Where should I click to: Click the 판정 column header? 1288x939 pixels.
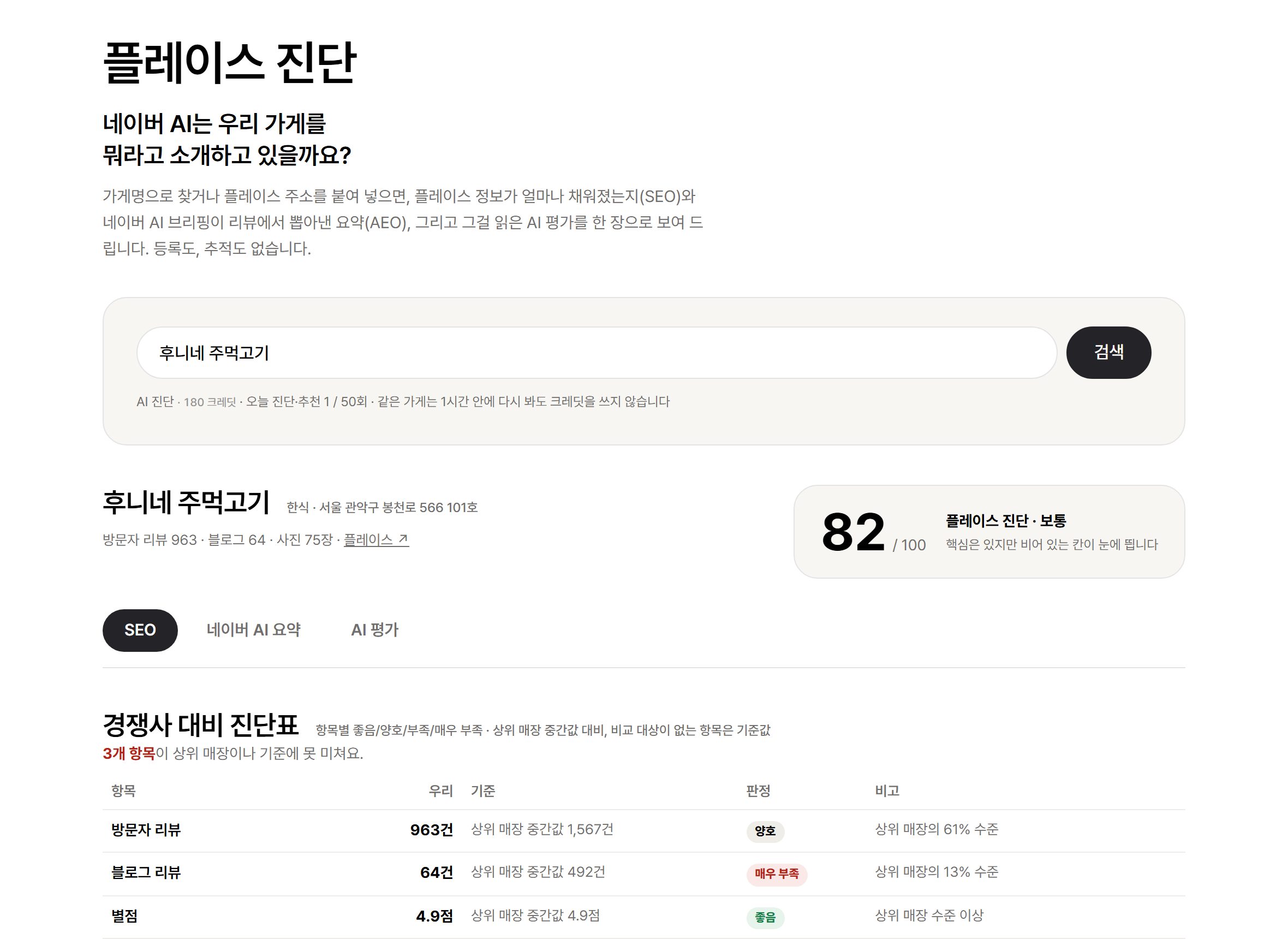(758, 791)
